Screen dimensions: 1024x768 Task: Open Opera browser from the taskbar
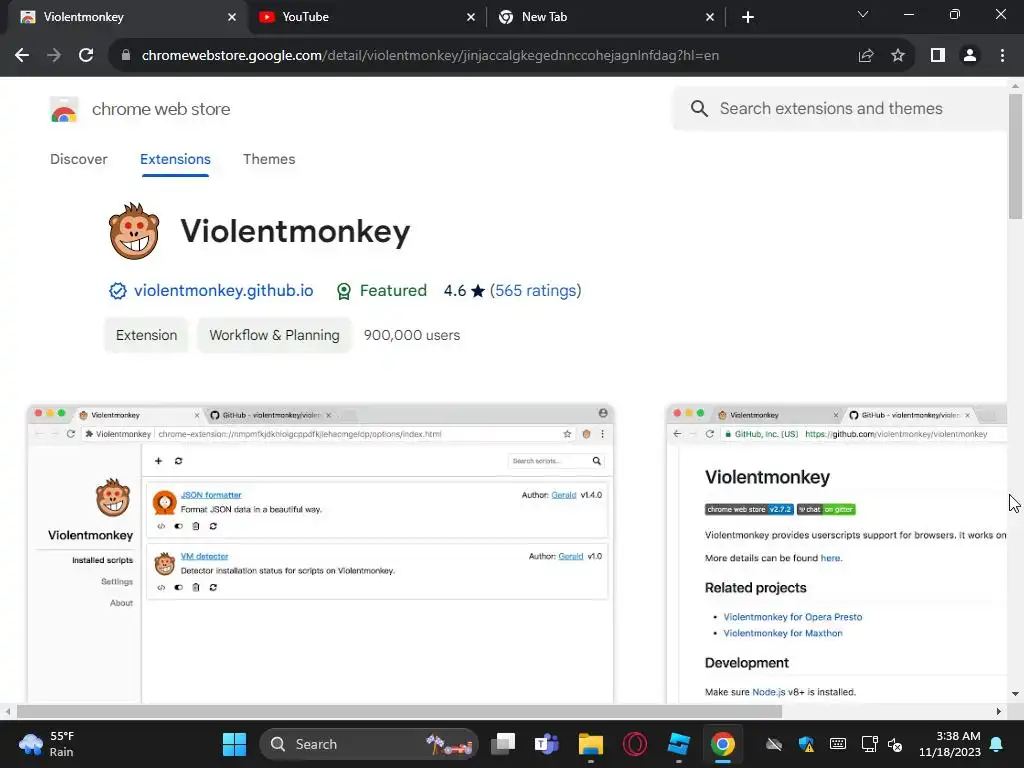point(635,744)
